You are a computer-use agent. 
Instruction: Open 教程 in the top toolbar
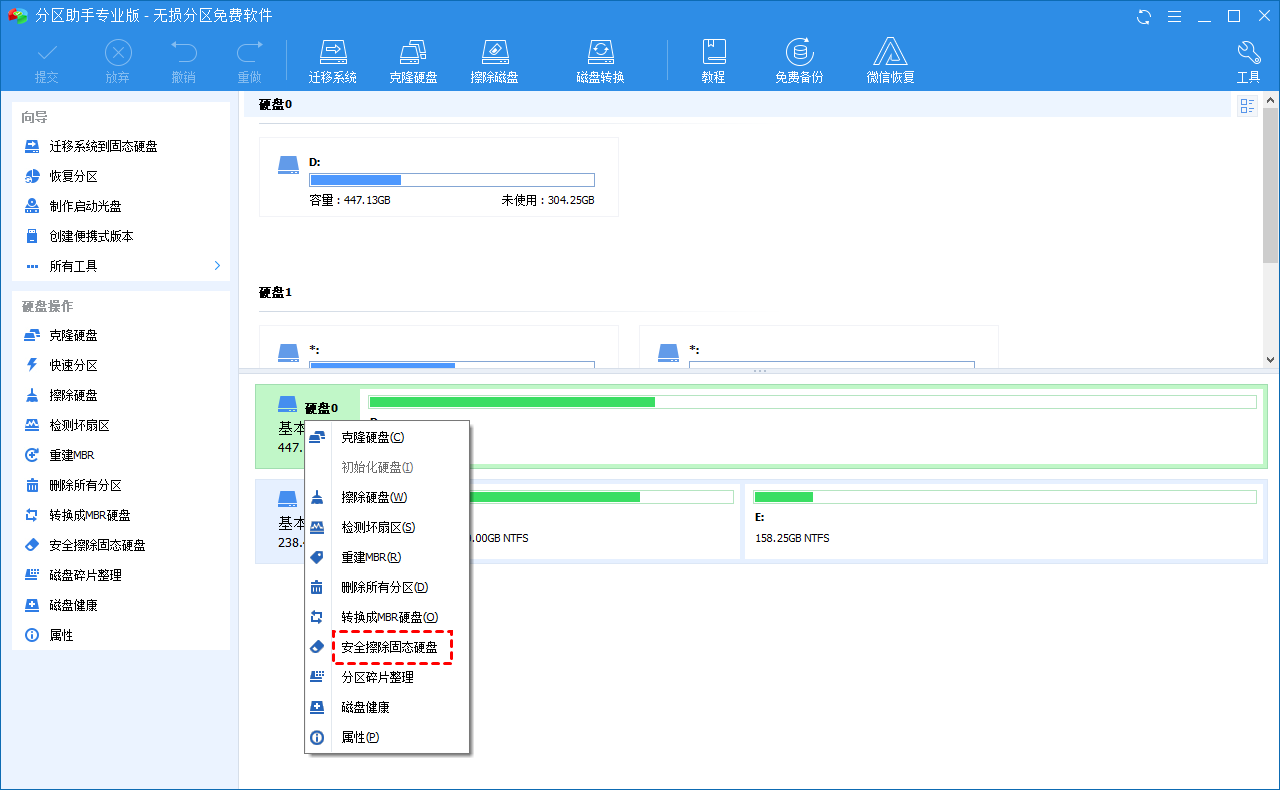[713, 61]
